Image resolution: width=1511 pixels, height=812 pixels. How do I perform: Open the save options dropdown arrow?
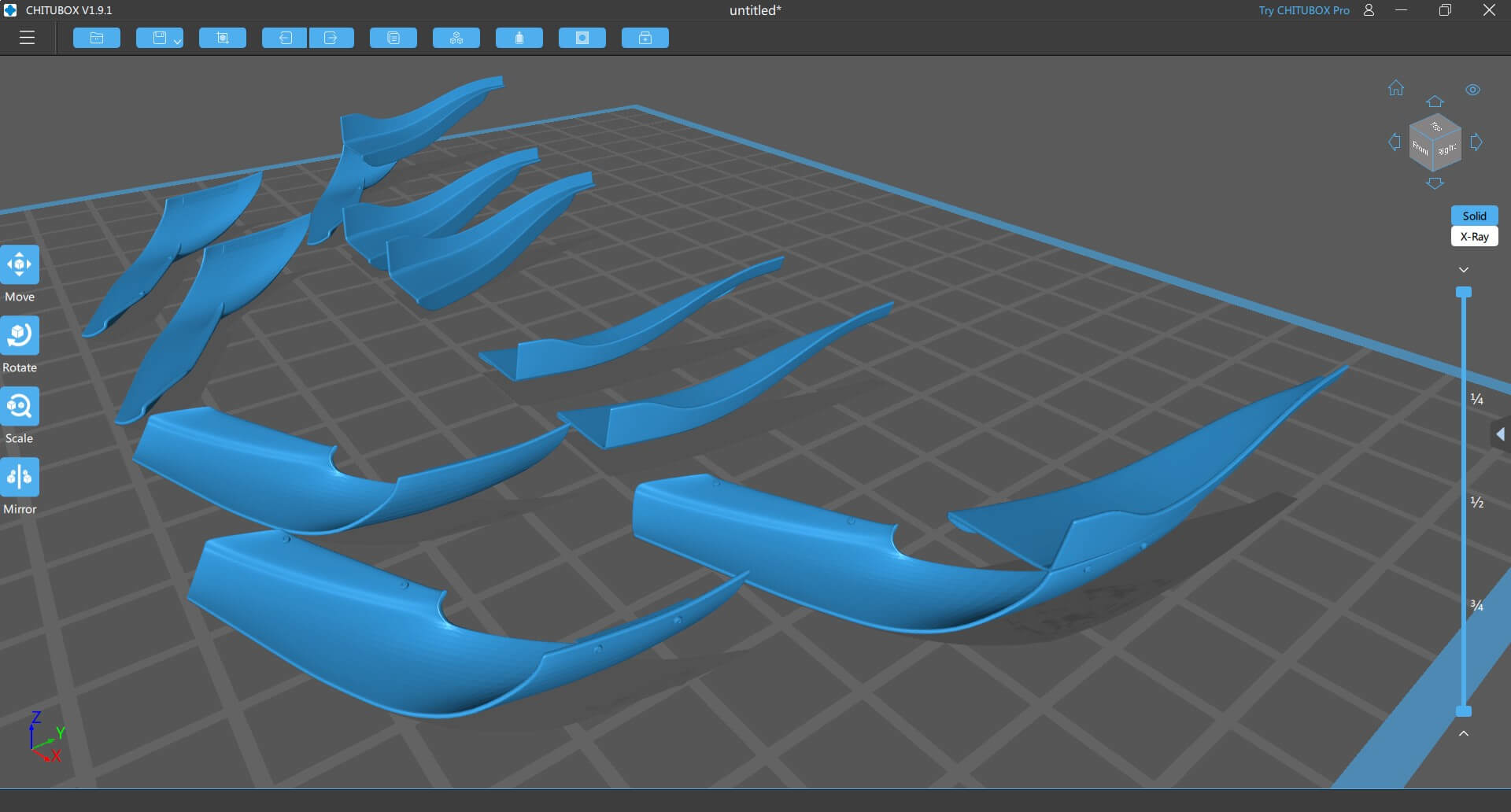click(177, 41)
